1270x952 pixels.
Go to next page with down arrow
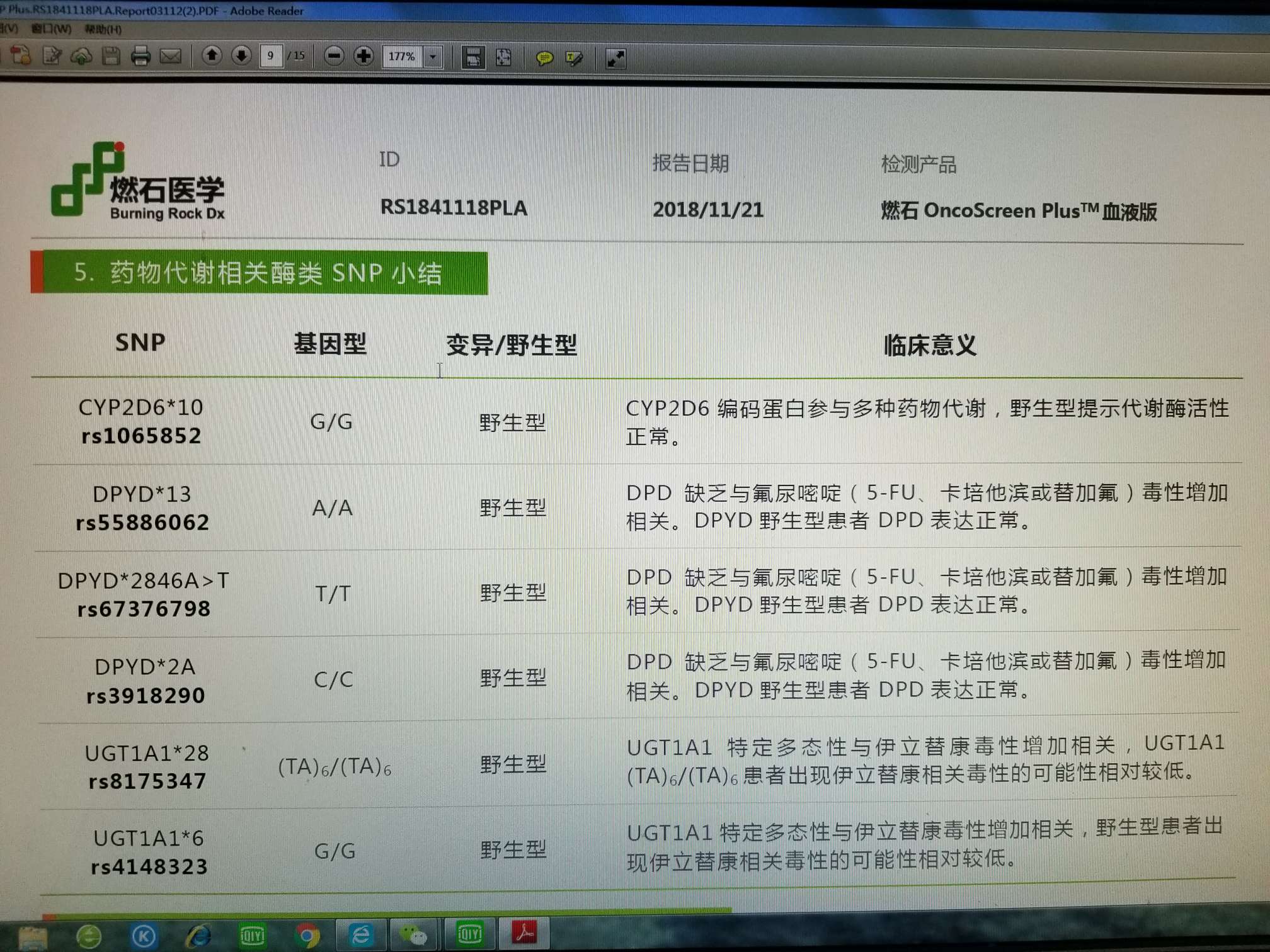(x=240, y=56)
